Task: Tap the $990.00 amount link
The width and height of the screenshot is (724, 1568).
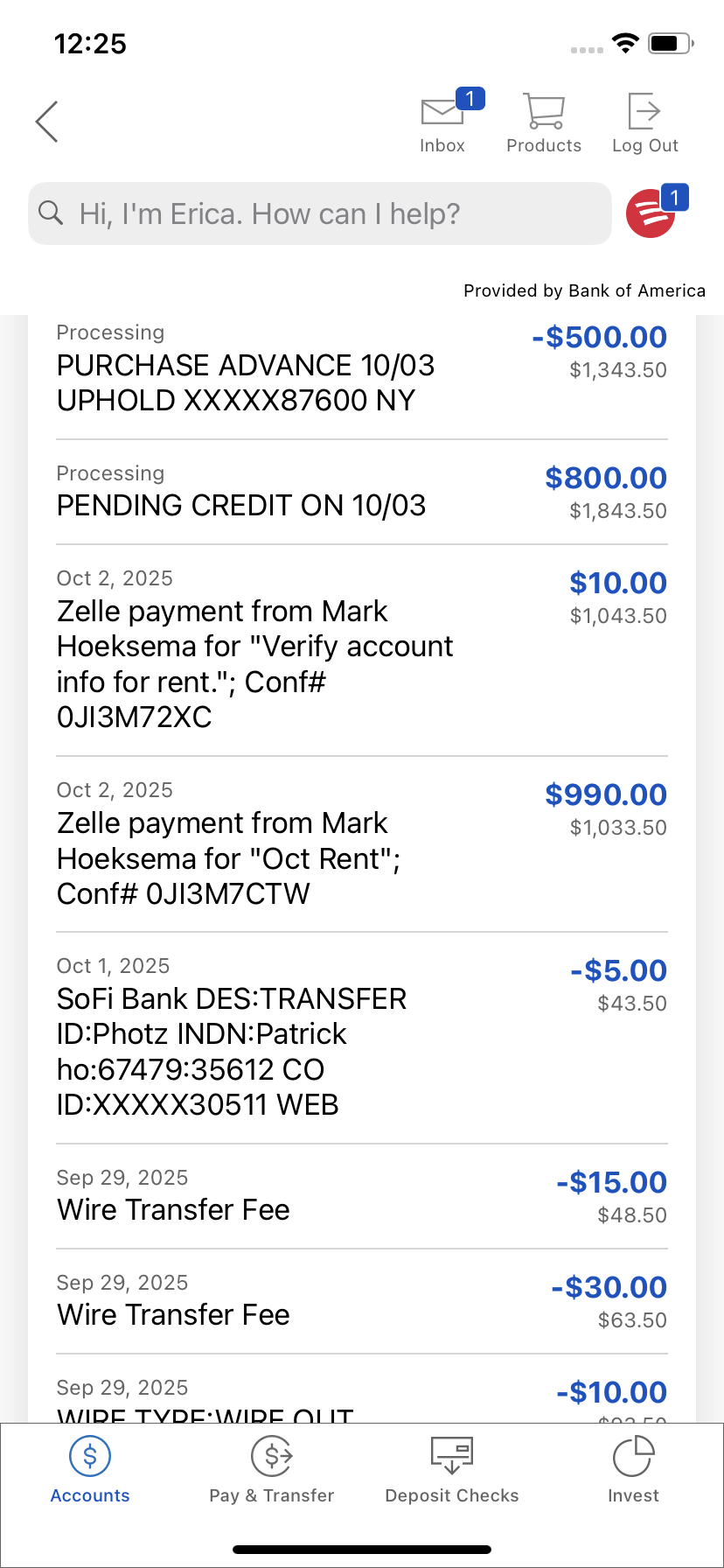Action: pyautogui.click(x=605, y=794)
